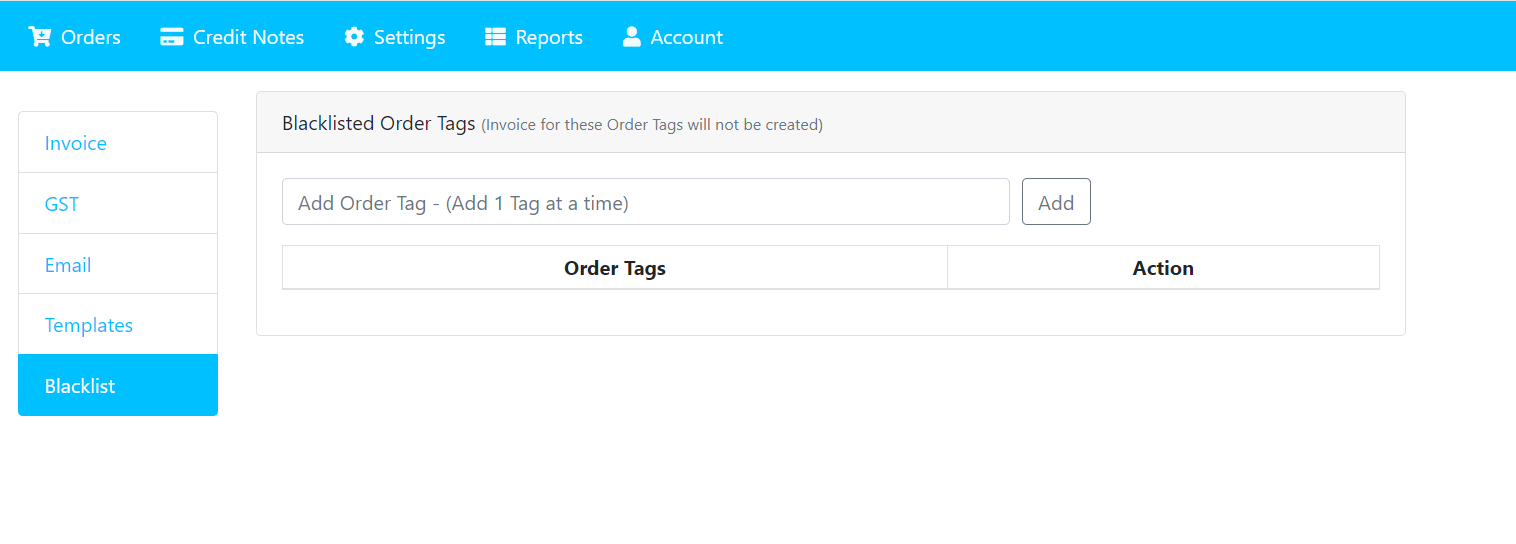Select the GST sidebar tab

[x=118, y=204]
